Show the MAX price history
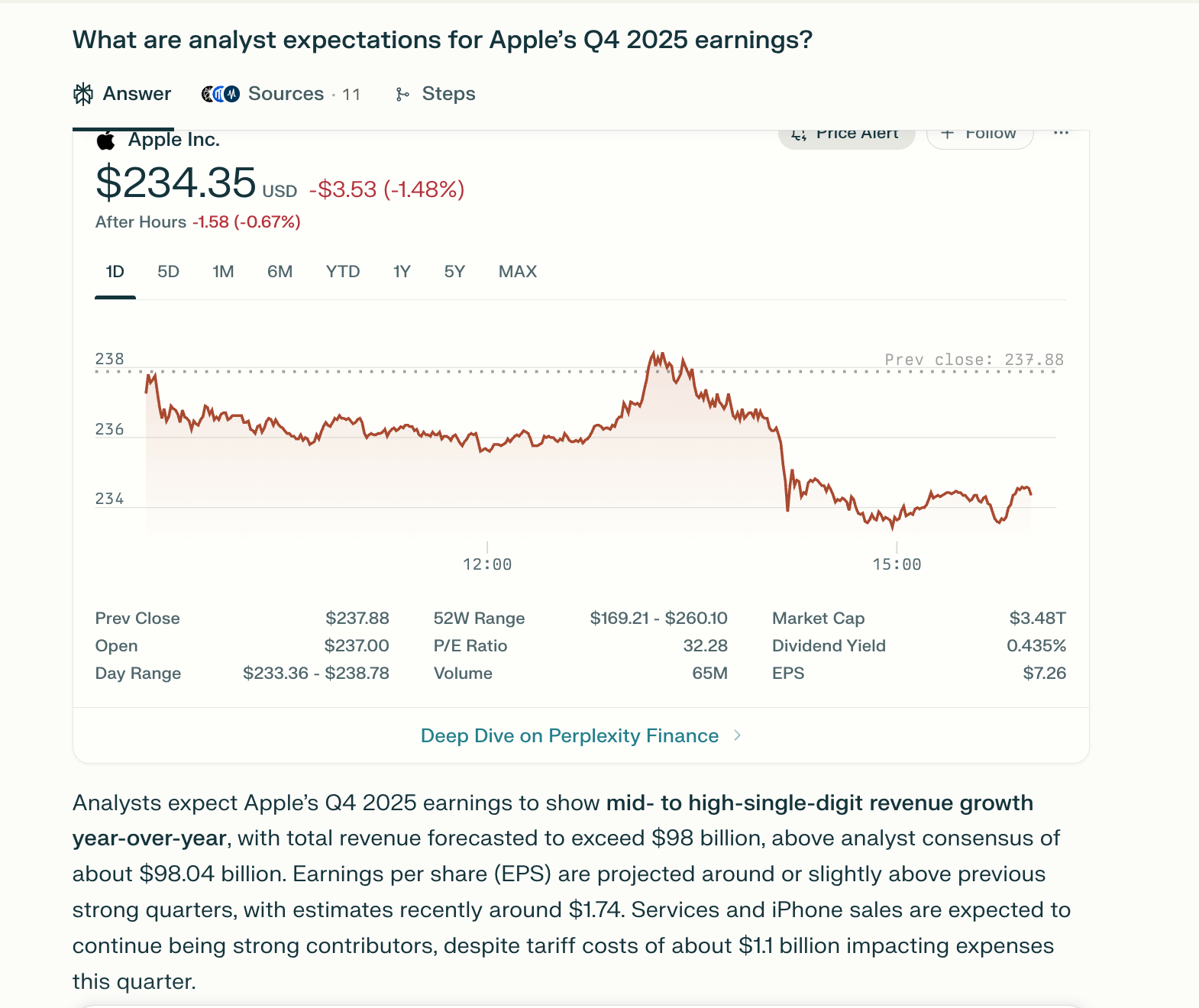Viewport: 1199px width, 1008px height. point(517,272)
